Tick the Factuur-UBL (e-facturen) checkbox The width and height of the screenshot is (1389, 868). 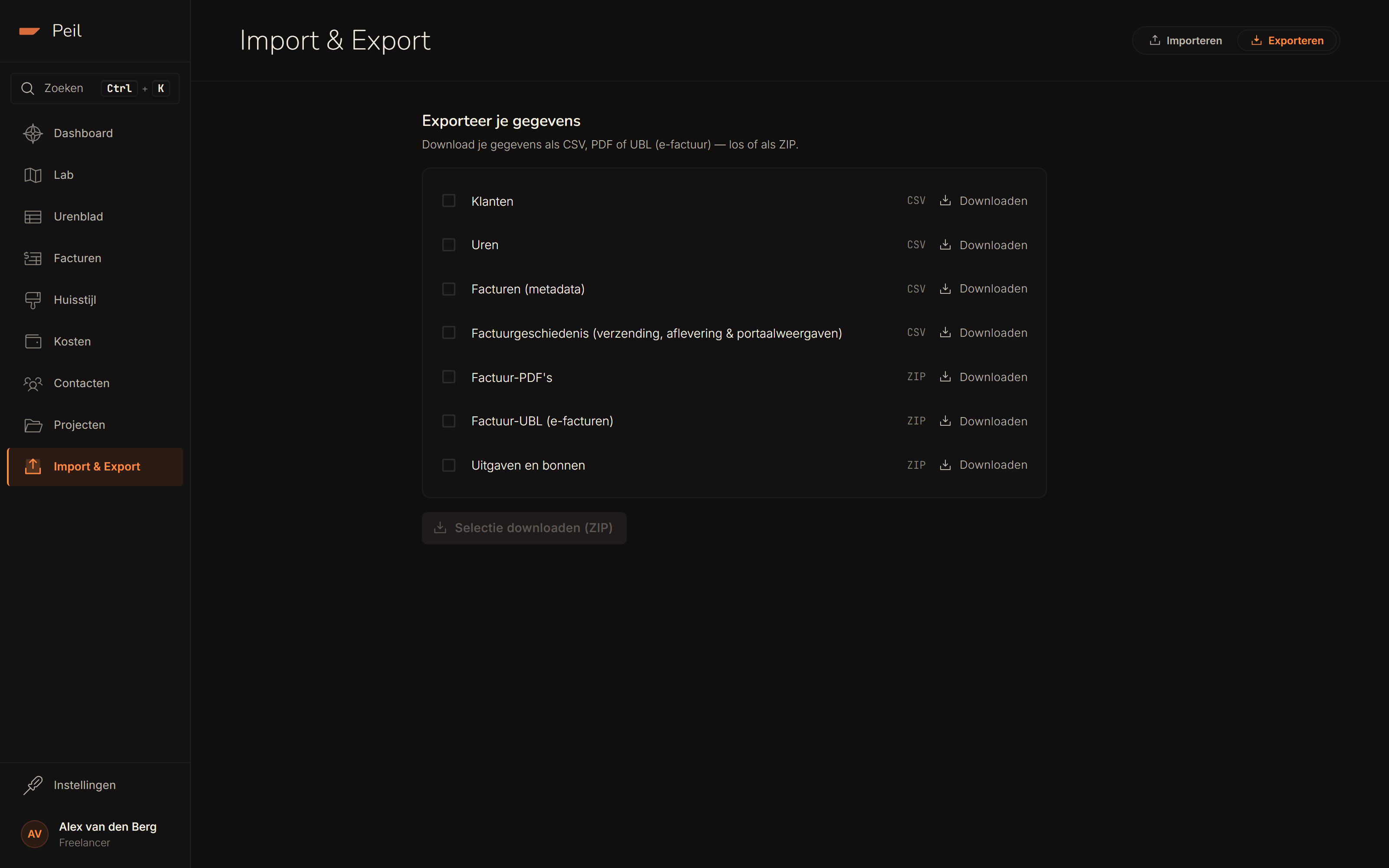tap(449, 421)
